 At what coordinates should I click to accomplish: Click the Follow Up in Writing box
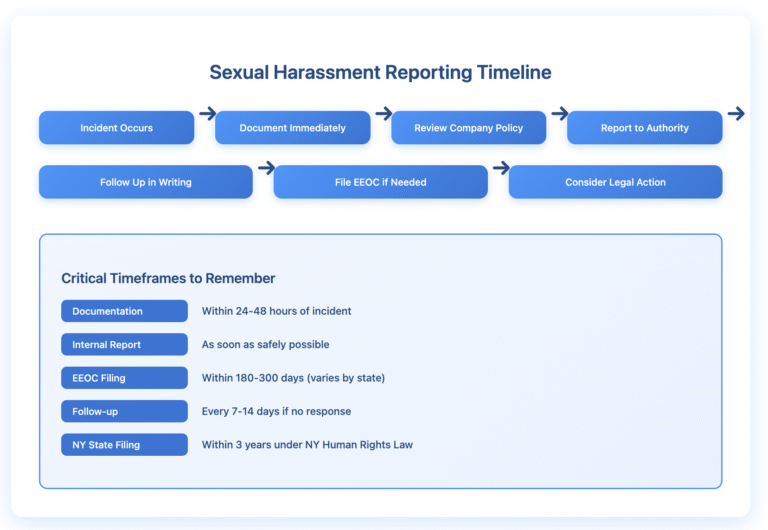[x=146, y=182]
